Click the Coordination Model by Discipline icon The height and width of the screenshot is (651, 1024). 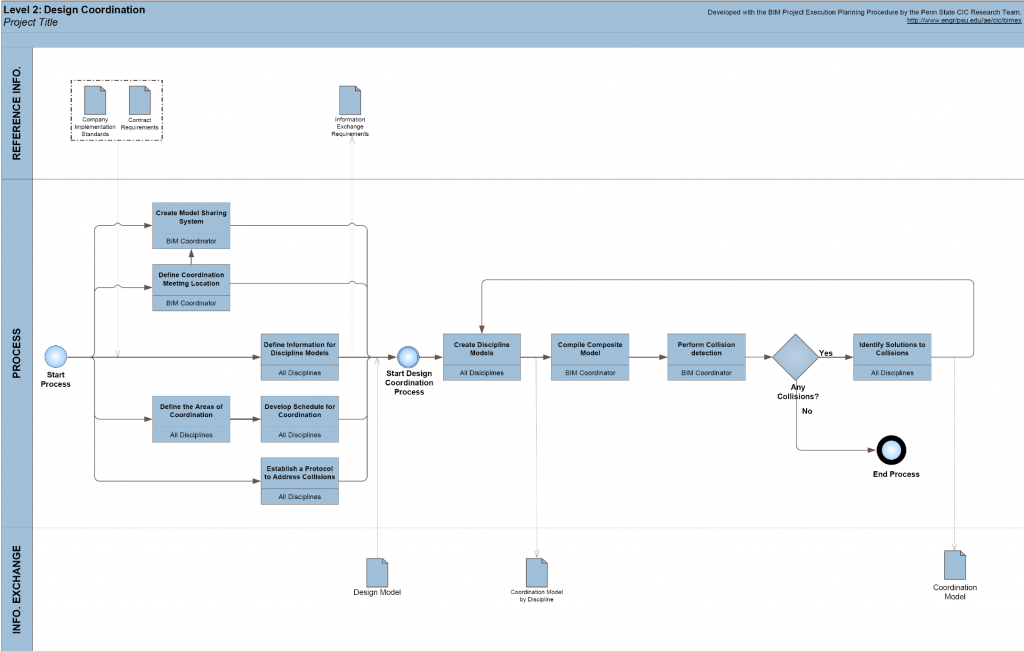click(x=537, y=572)
